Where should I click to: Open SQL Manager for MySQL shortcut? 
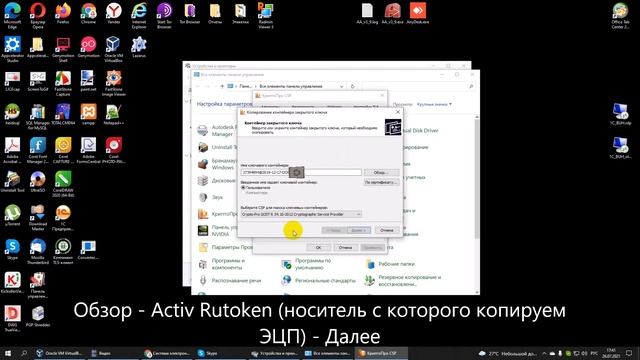(x=38, y=117)
